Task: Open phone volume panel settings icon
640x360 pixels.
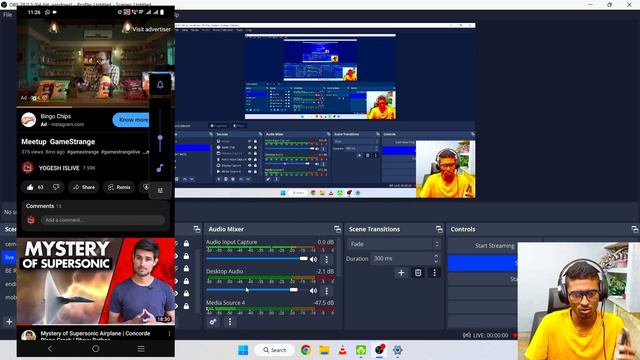Action: point(160,191)
